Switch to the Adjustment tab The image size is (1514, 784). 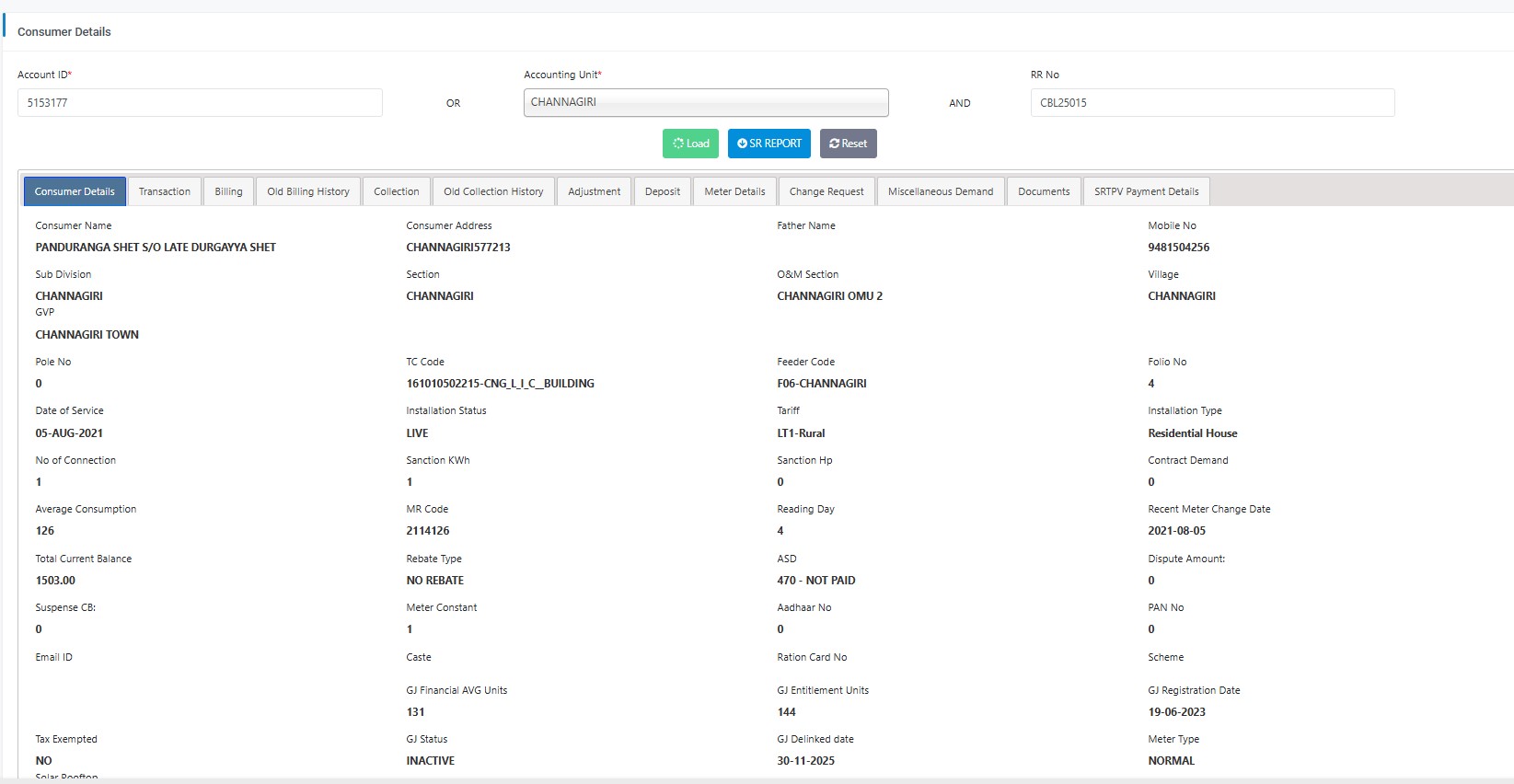[594, 191]
